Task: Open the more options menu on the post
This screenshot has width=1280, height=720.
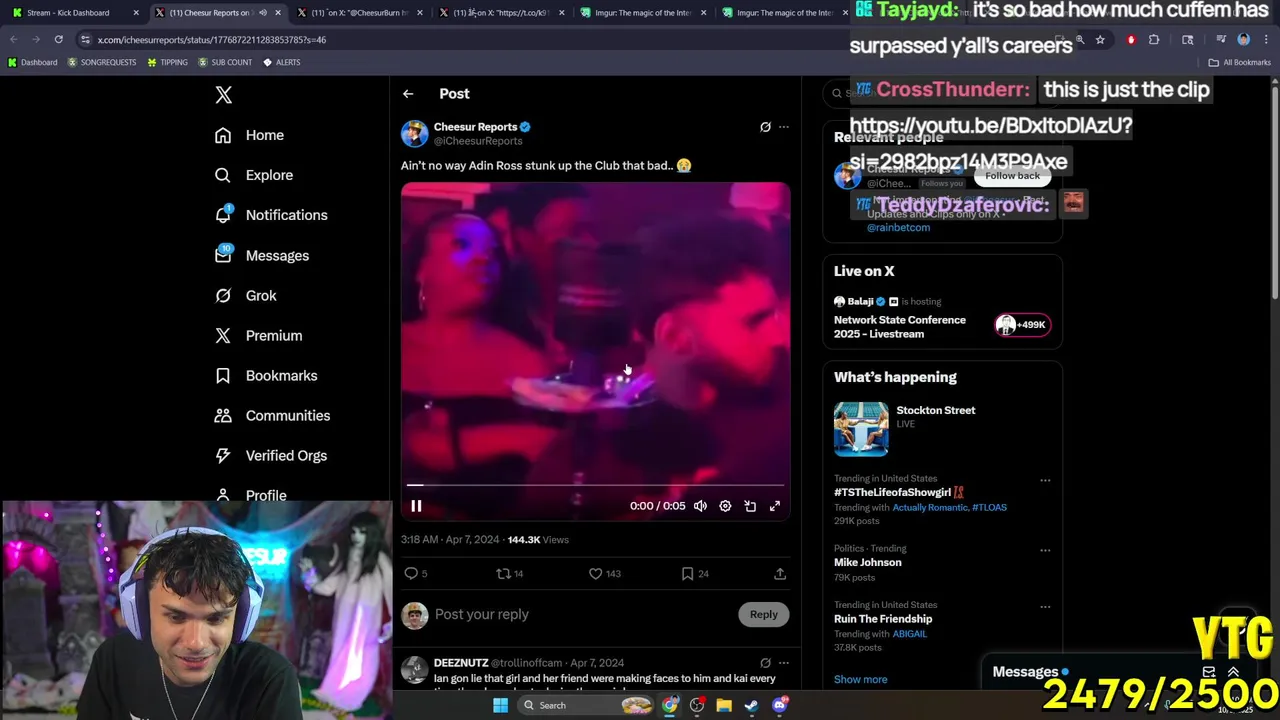Action: coord(784,127)
